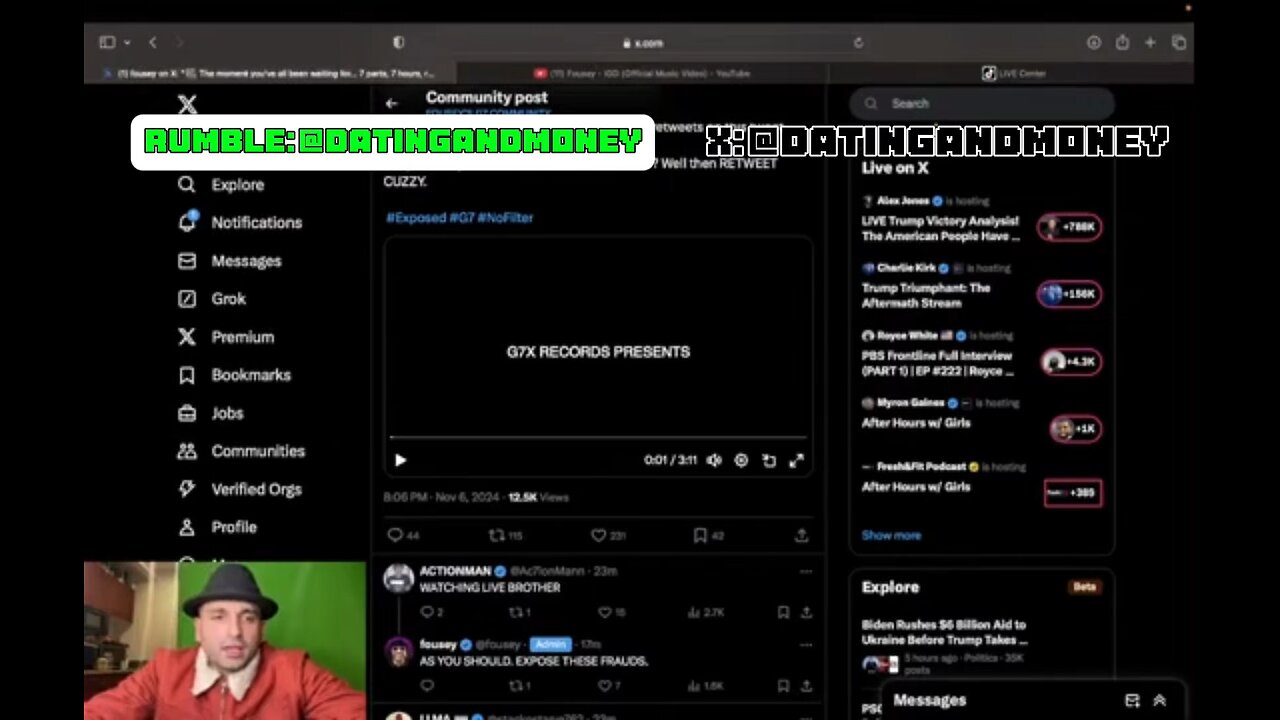
Task: Click Show more under Live on X
Action: [891, 535]
